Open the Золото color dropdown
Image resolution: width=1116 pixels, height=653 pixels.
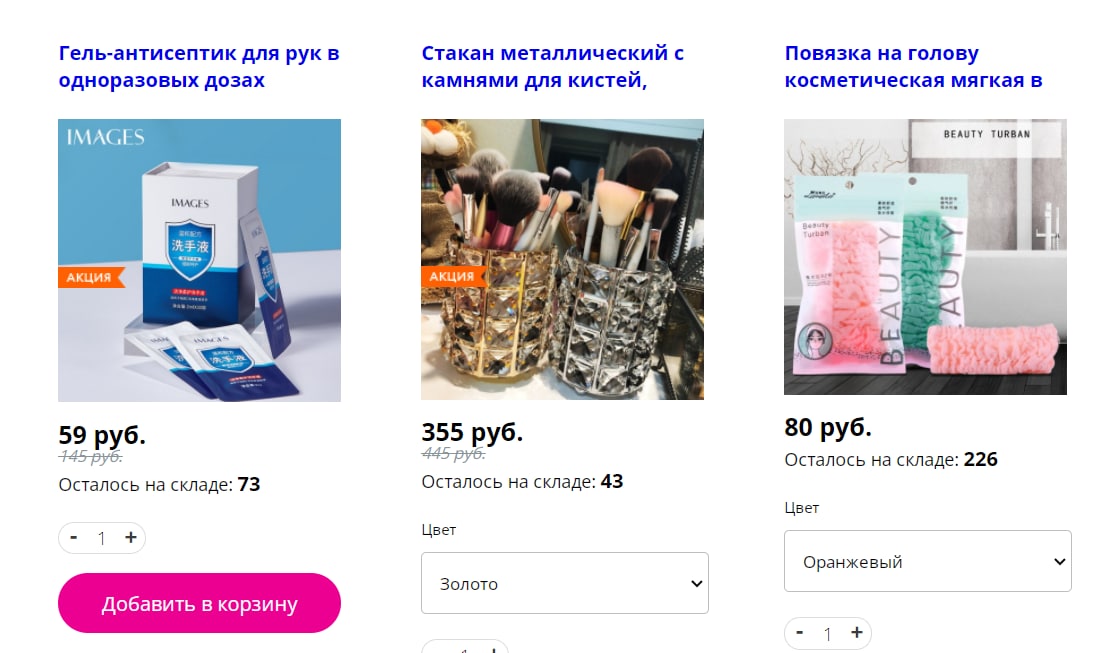[564, 583]
